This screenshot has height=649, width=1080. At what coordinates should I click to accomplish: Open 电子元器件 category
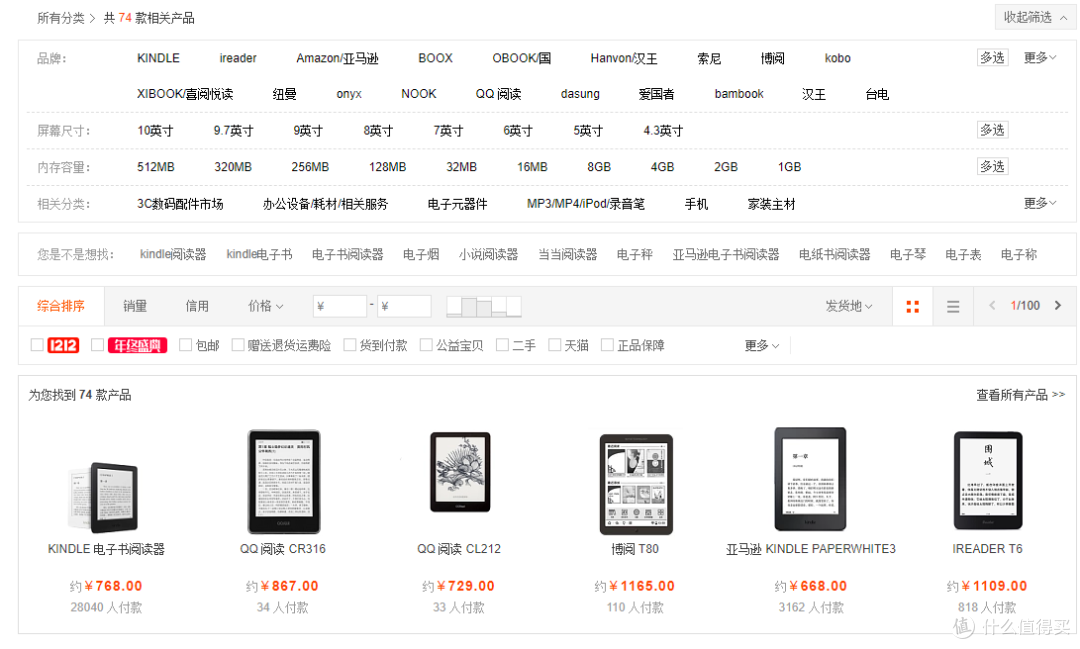click(x=457, y=204)
